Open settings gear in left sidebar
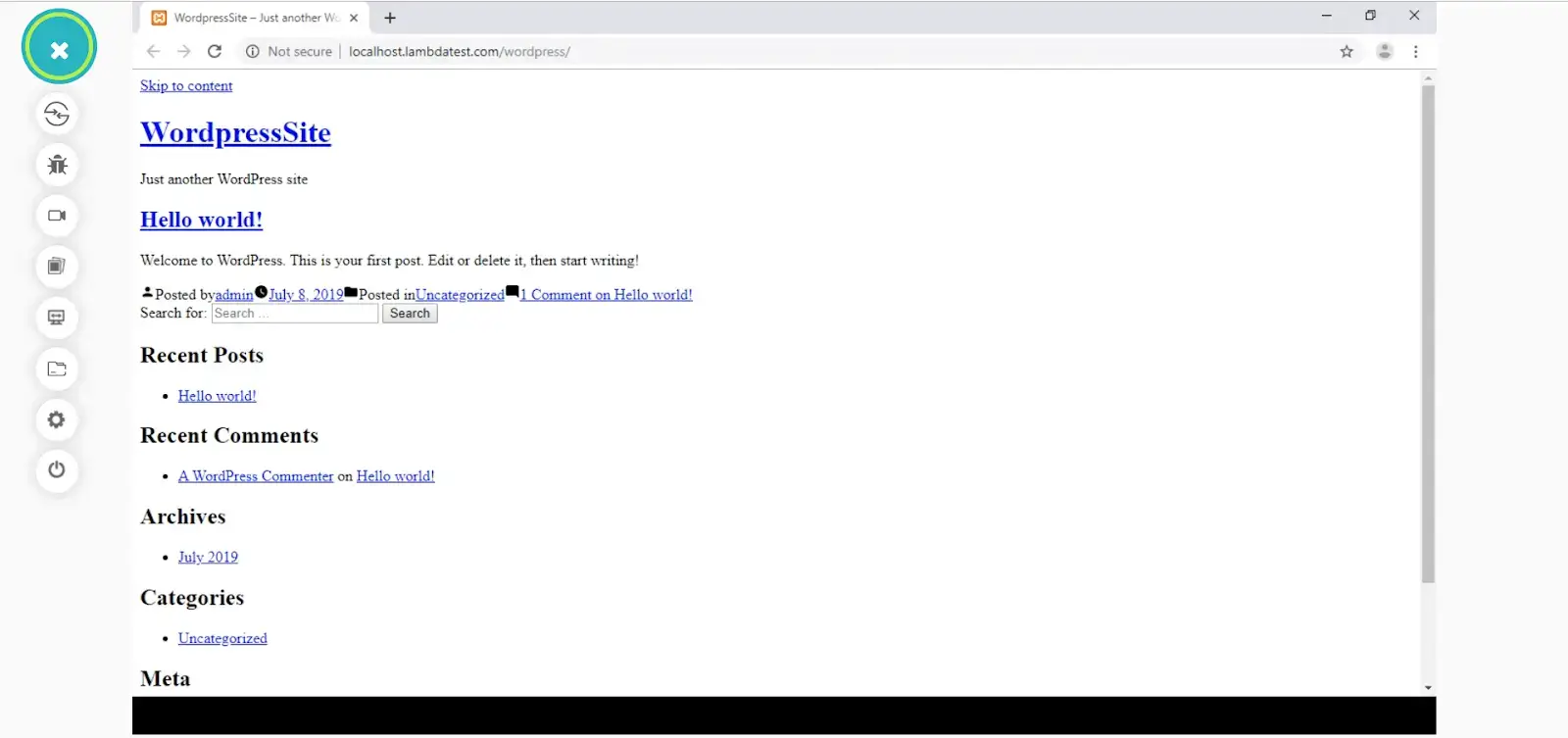Viewport: 1568px width, 738px height. [x=57, y=419]
